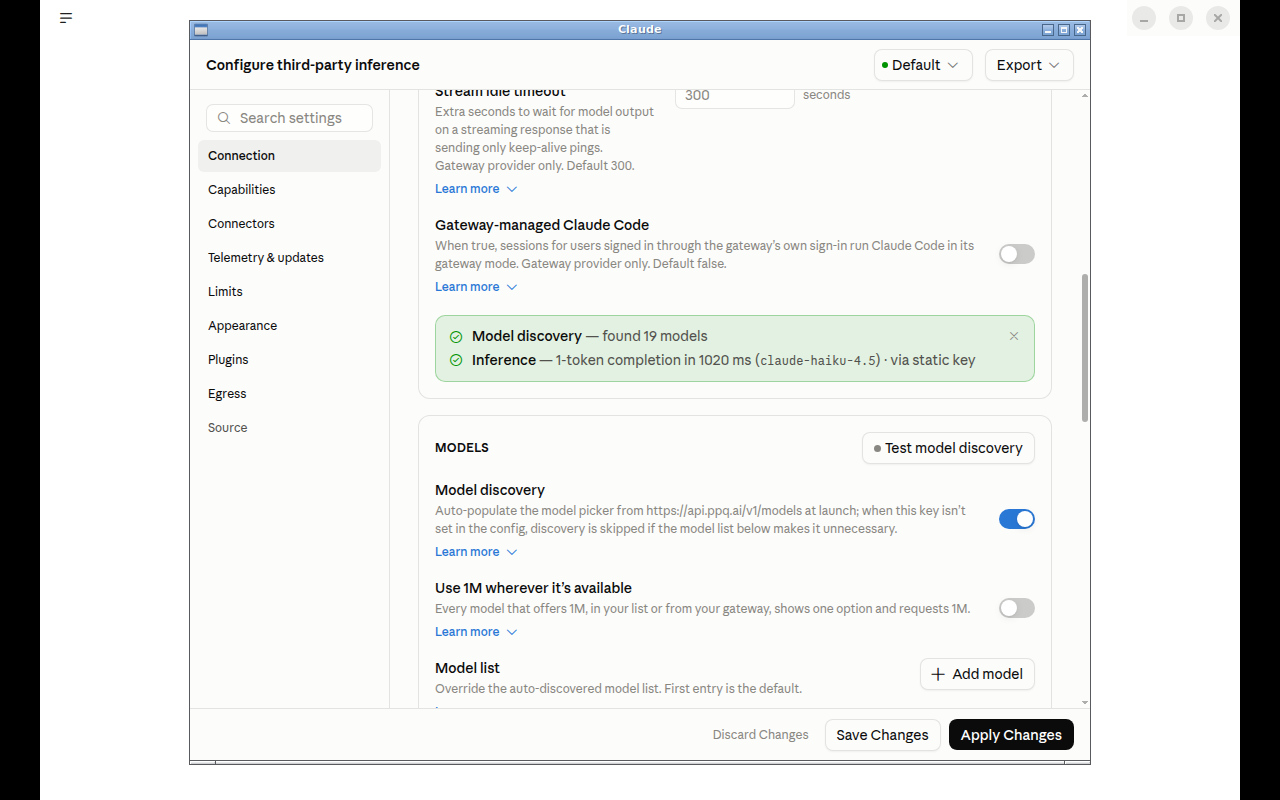Dismiss the Model discovery result banner
The width and height of the screenshot is (1280, 800).
pos(1014,336)
